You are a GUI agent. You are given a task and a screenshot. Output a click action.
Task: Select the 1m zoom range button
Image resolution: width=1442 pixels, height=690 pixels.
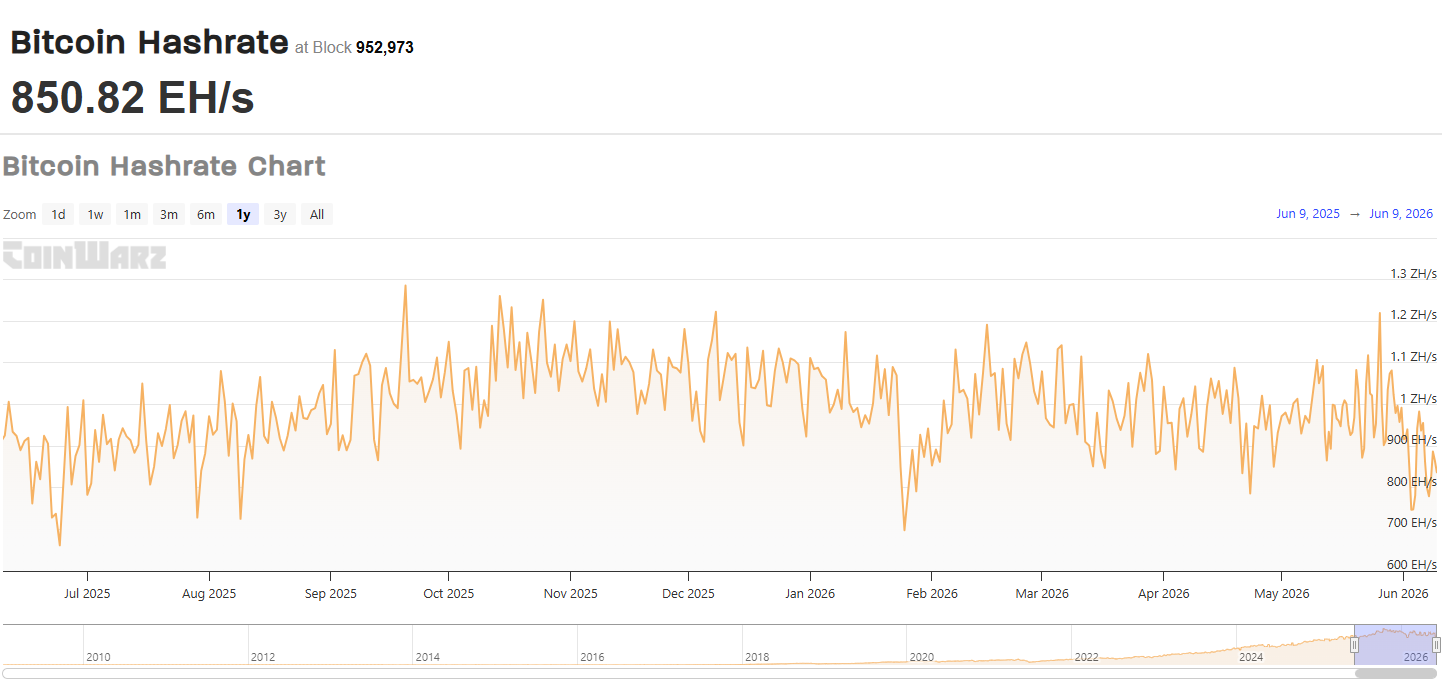point(132,214)
